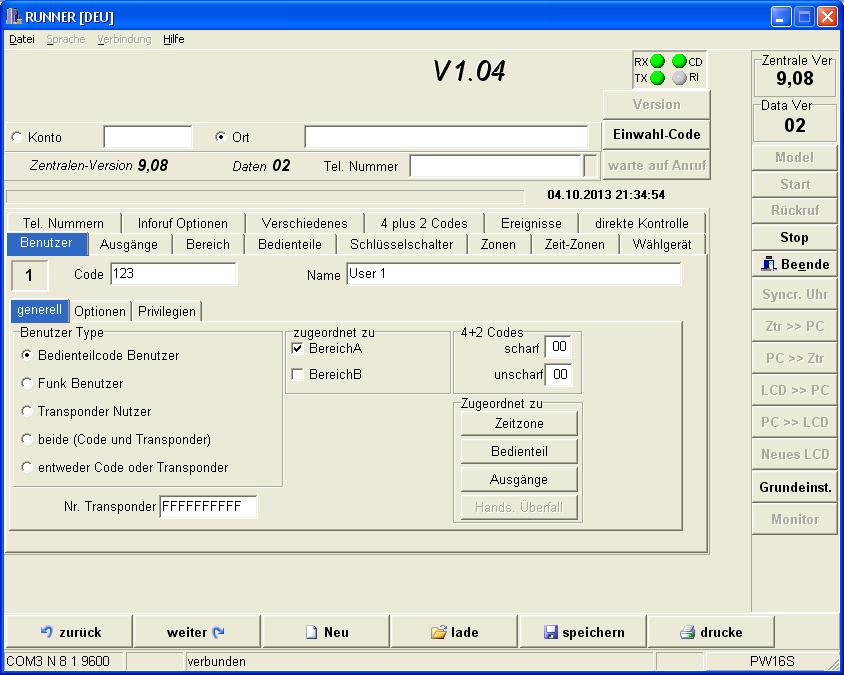Image resolution: width=844 pixels, height=675 pixels.
Task: Open the Privilegien sub-tab
Action: [x=167, y=311]
